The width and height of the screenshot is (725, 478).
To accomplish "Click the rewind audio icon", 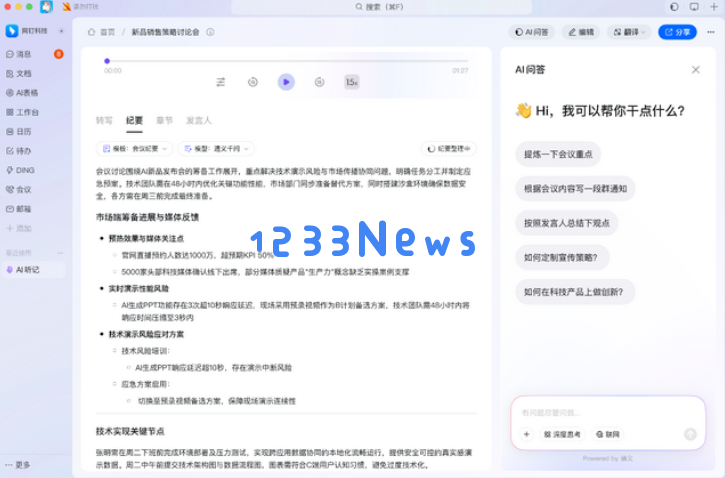I will (x=253, y=82).
